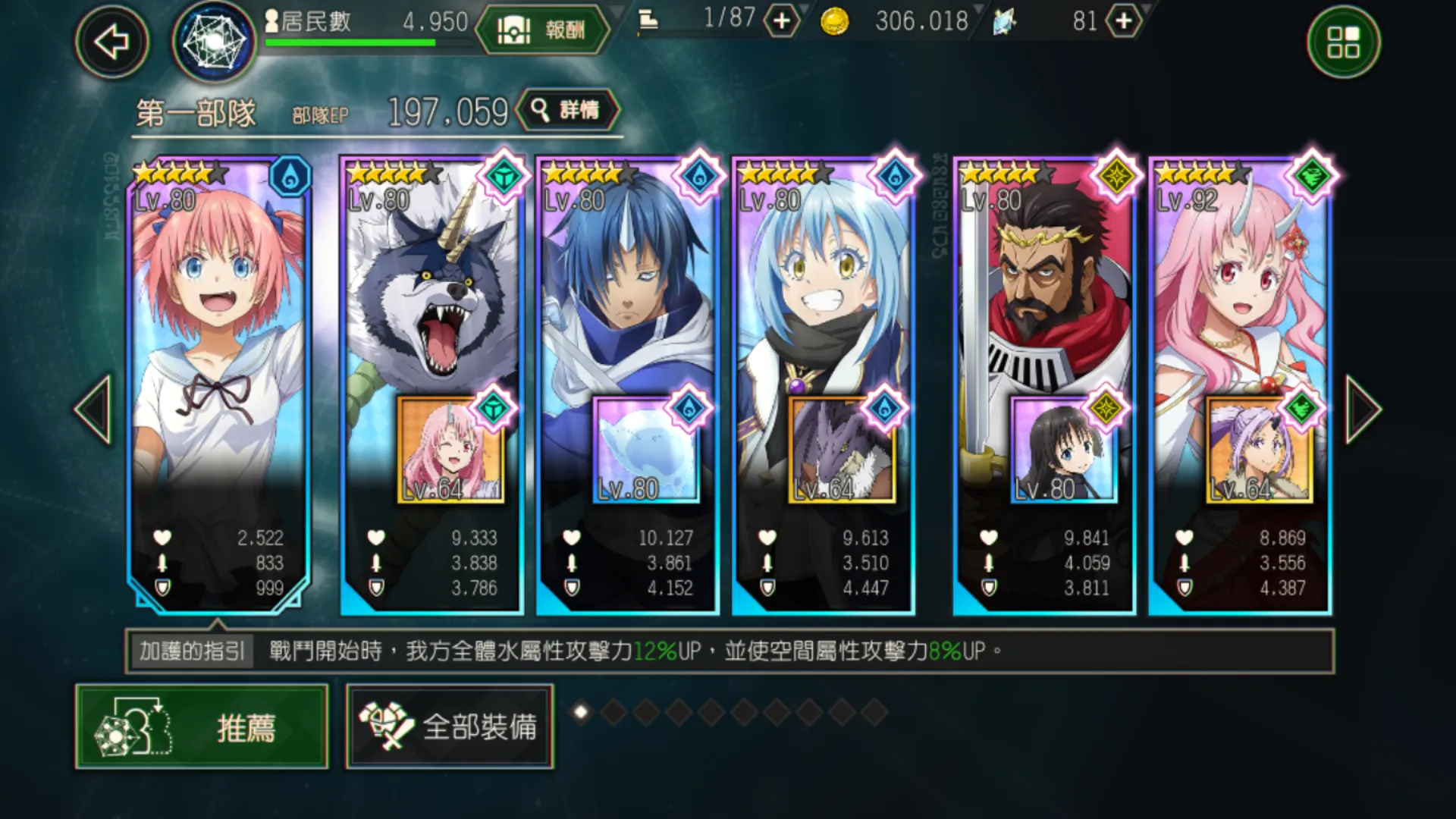Tap the slime Lv.80 support slot thumbnail
Screen dimensions: 1456x819
coord(645,450)
